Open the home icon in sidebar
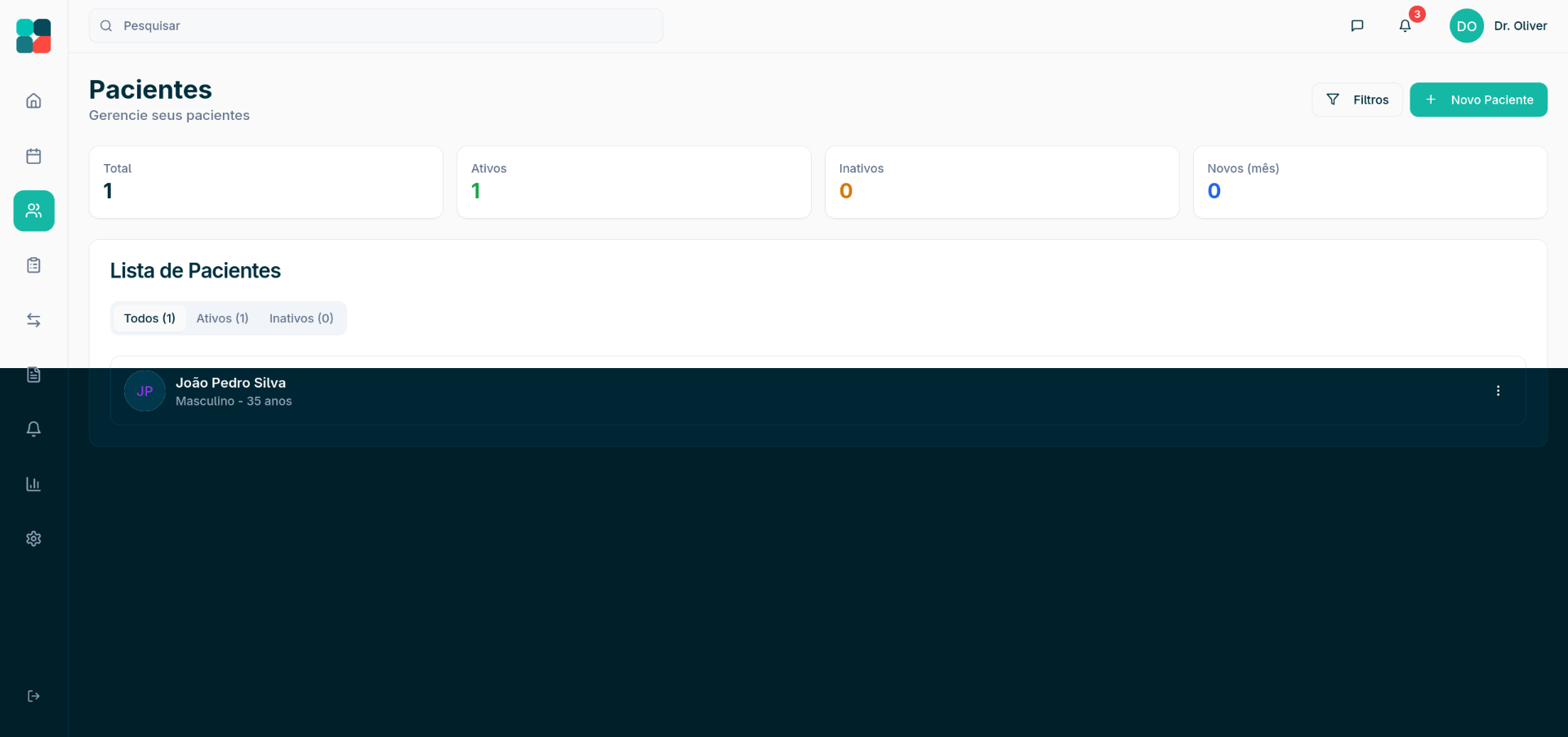Image resolution: width=1568 pixels, height=737 pixels. [33, 101]
